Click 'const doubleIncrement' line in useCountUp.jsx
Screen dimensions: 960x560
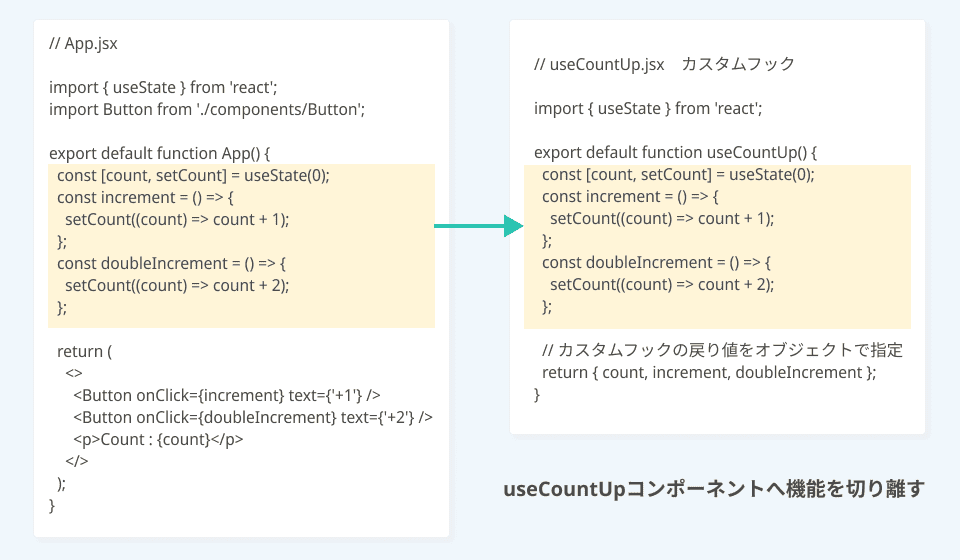point(656,263)
